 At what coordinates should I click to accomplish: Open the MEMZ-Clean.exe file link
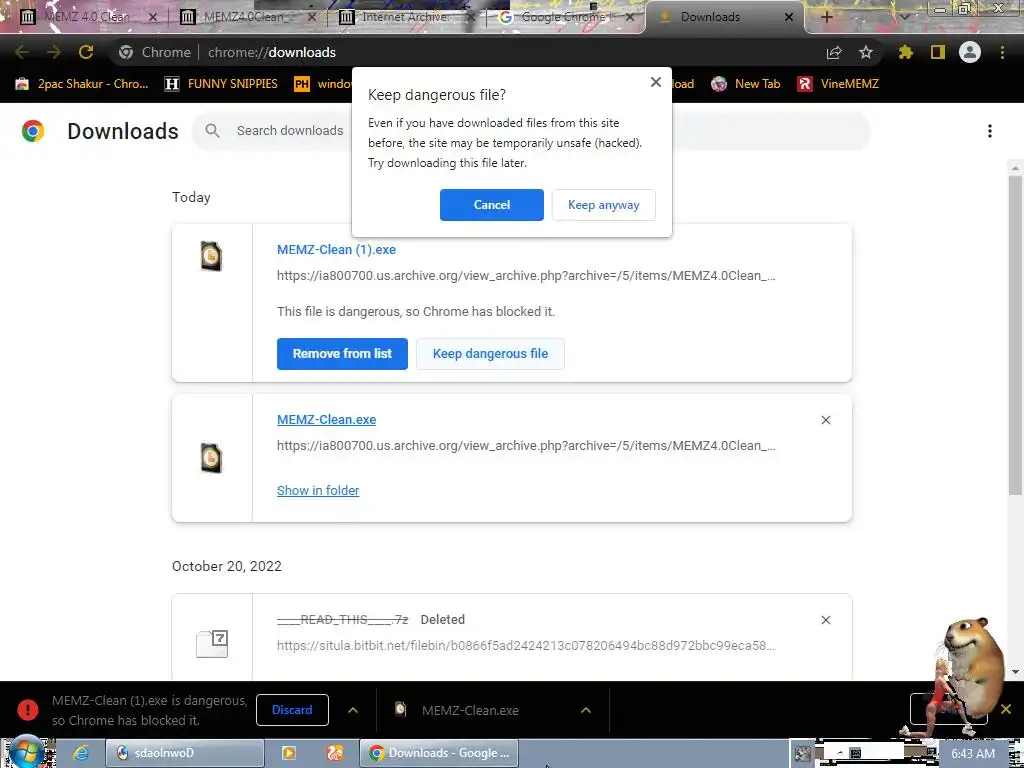(x=327, y=419)
